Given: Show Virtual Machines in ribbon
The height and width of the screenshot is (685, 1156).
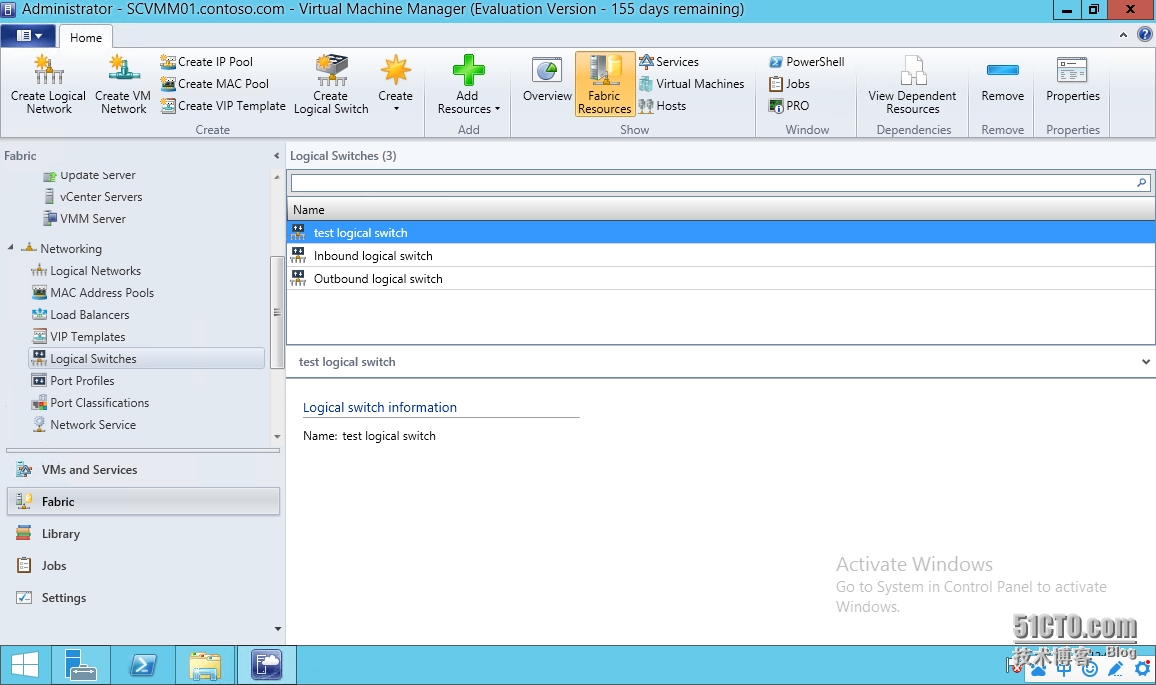Looking at the screenshot, I should pos(692,84).
